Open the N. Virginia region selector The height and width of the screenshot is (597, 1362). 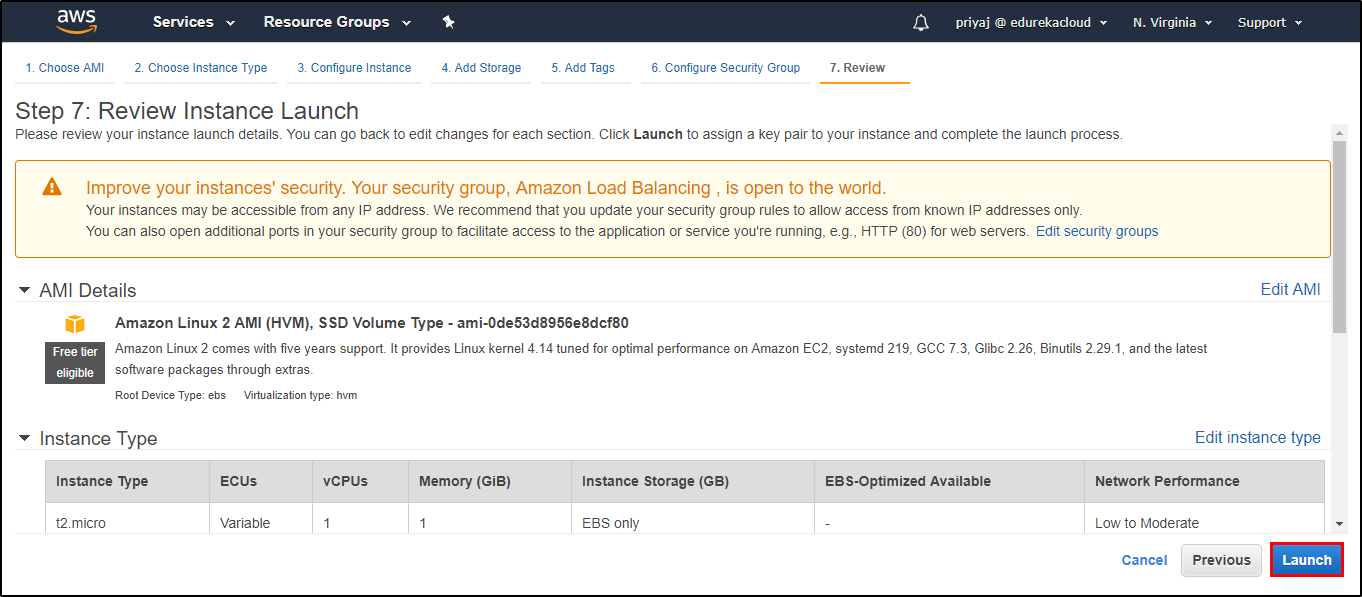click(1172, 22)
